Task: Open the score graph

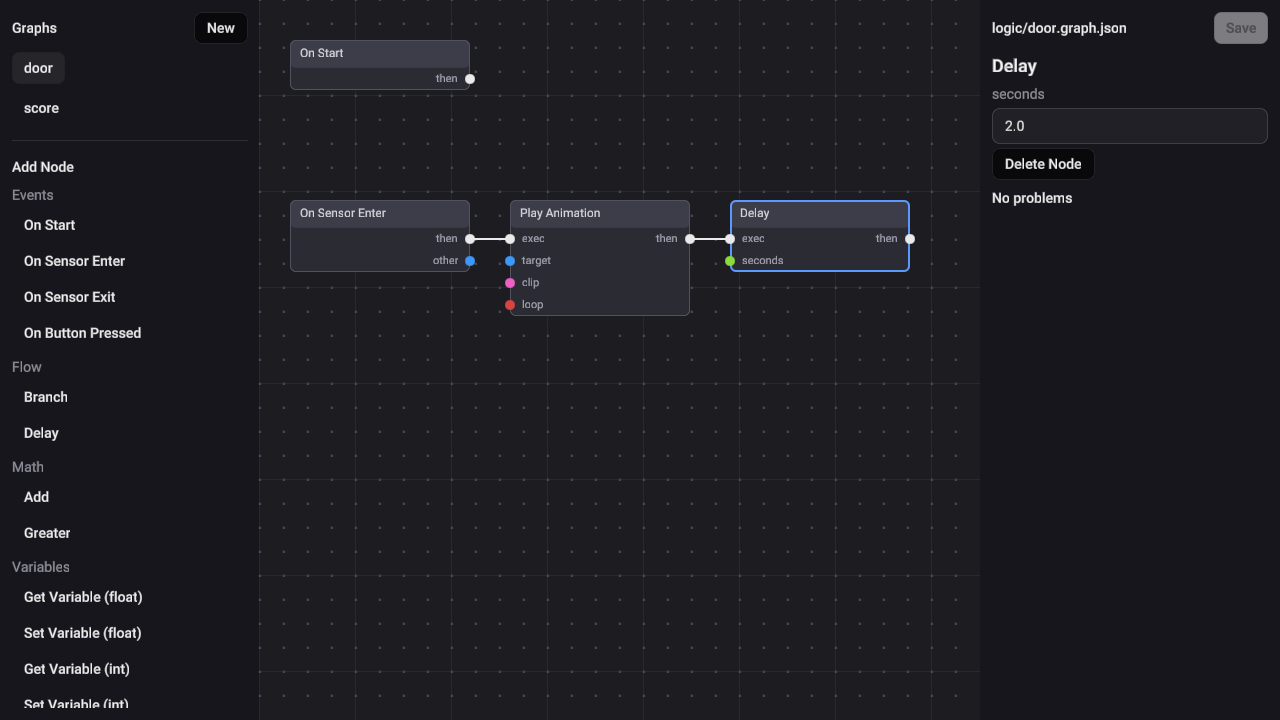Action: click(x=41, y=108)
